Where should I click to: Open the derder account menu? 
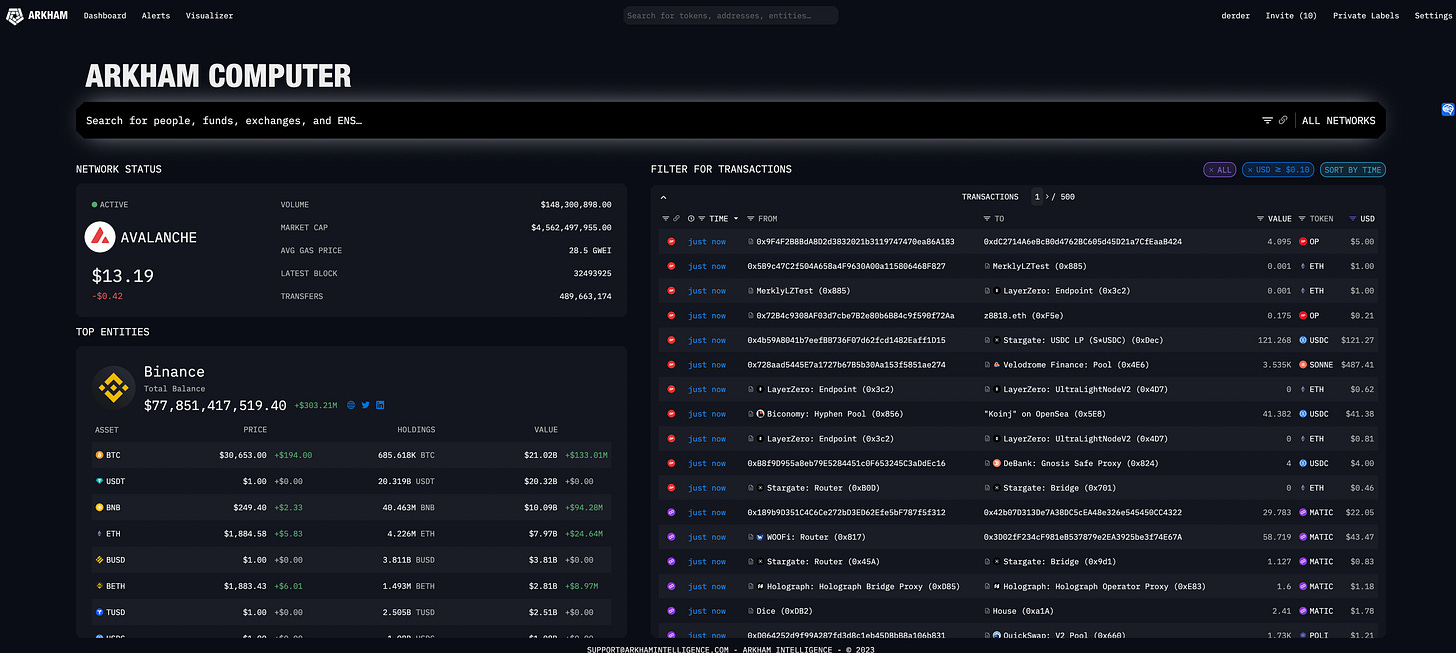click(1236, 16)
